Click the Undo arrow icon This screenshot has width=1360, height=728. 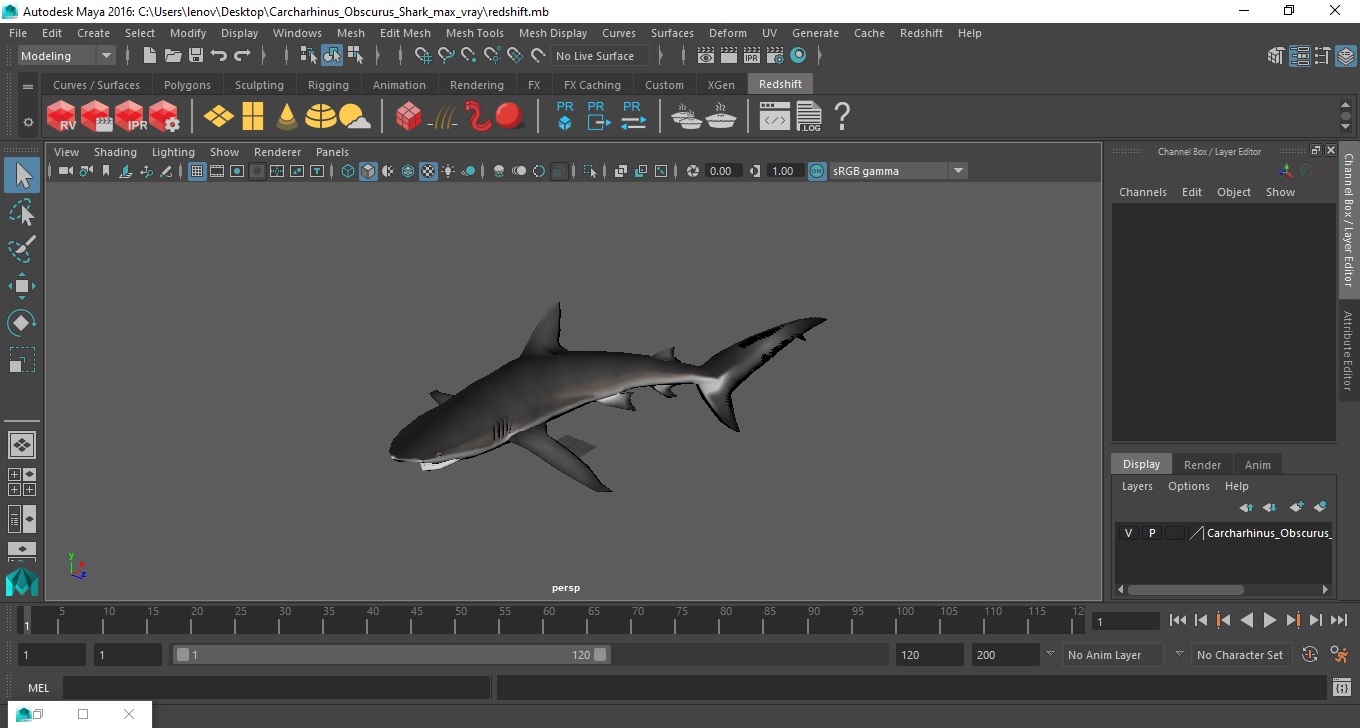[219, 56]
